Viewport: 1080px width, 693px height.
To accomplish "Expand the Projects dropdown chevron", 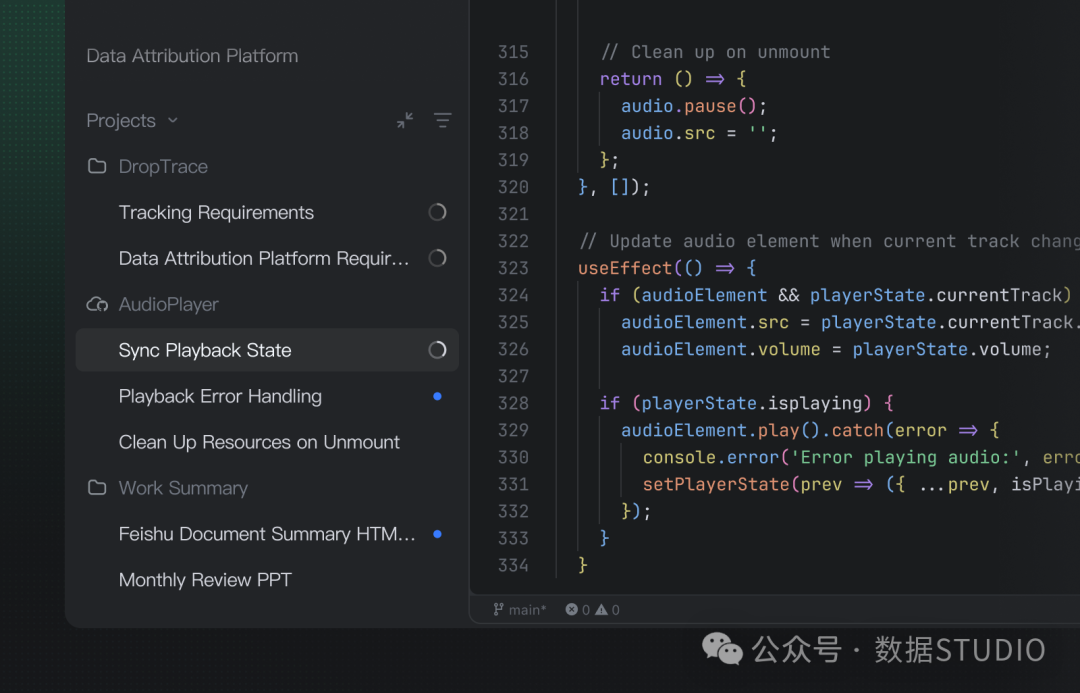I will tap(173, 121).
